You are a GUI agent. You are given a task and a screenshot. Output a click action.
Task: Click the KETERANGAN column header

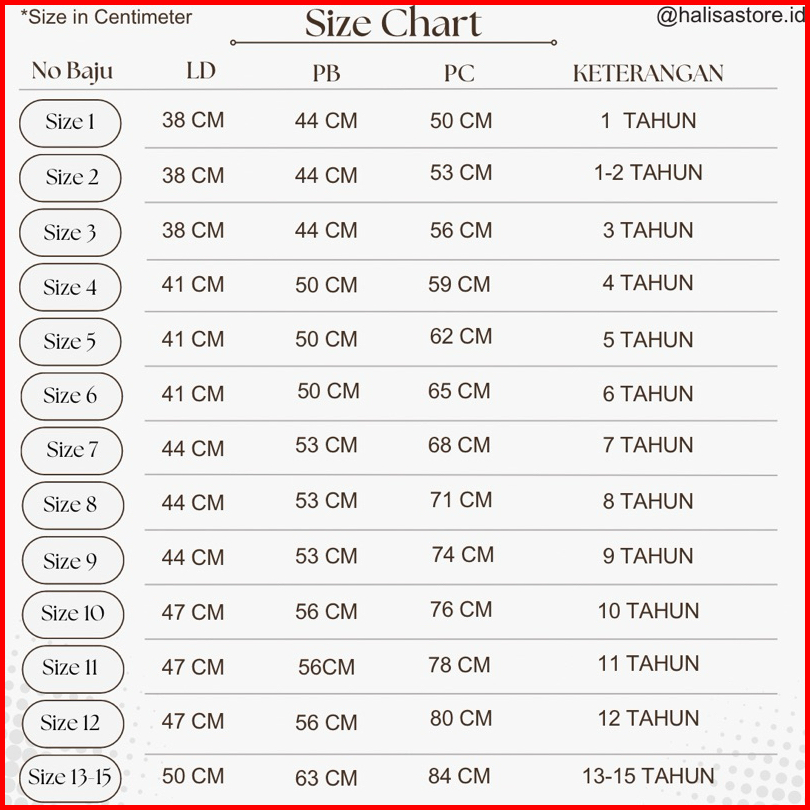648,73
